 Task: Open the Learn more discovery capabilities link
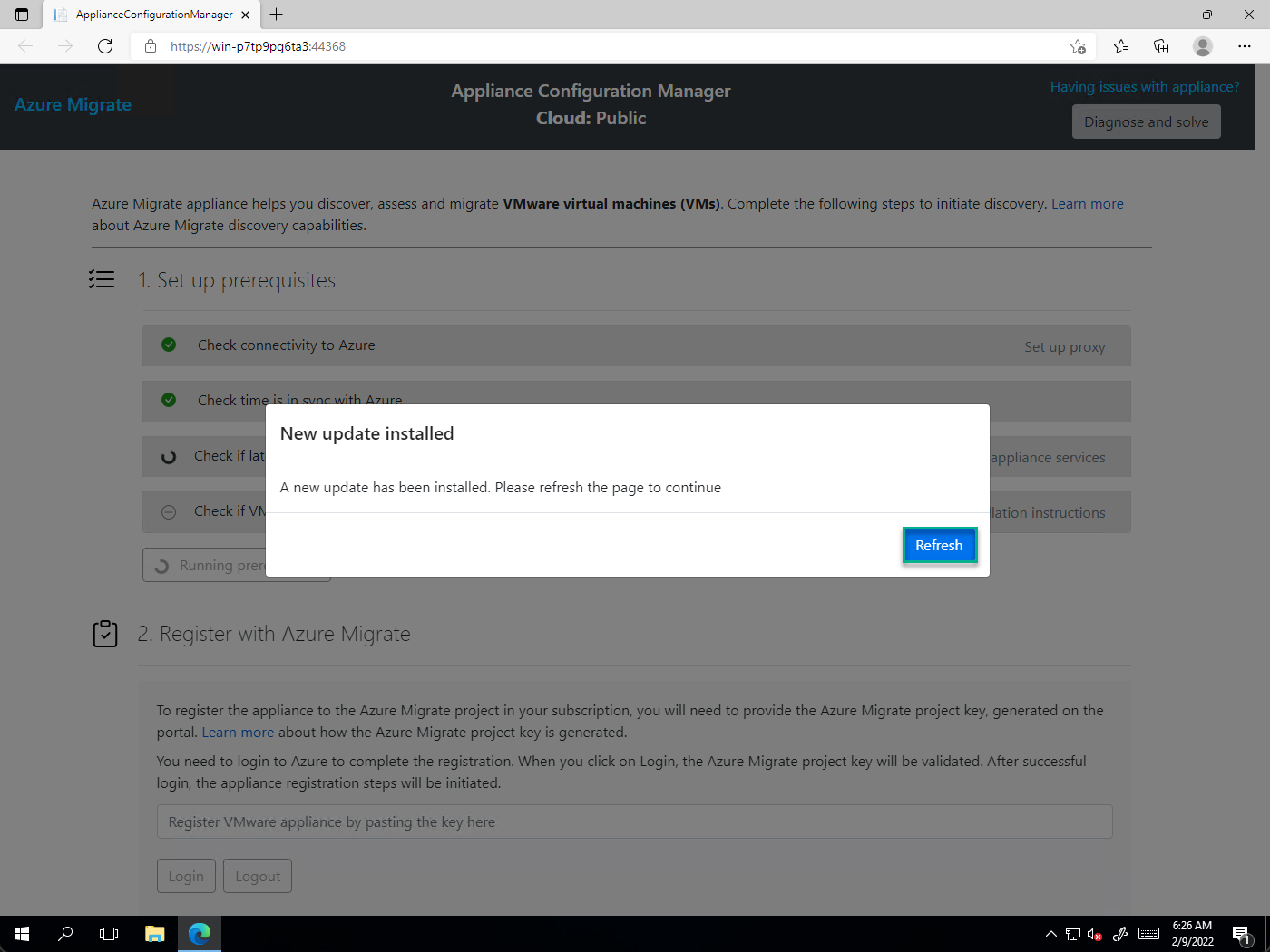(1087, 204)
